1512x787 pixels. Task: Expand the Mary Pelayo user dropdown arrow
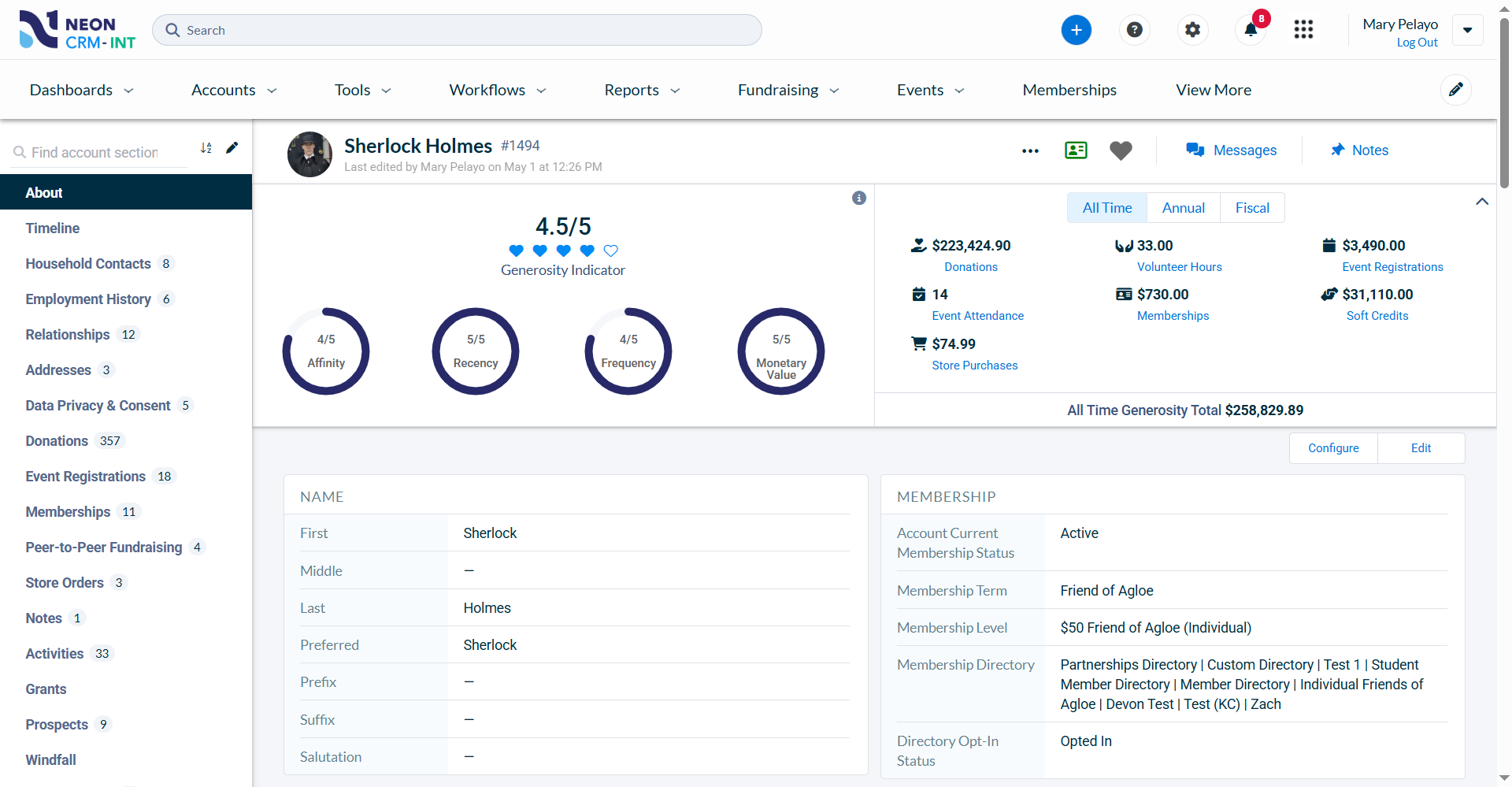point(1467,31)
